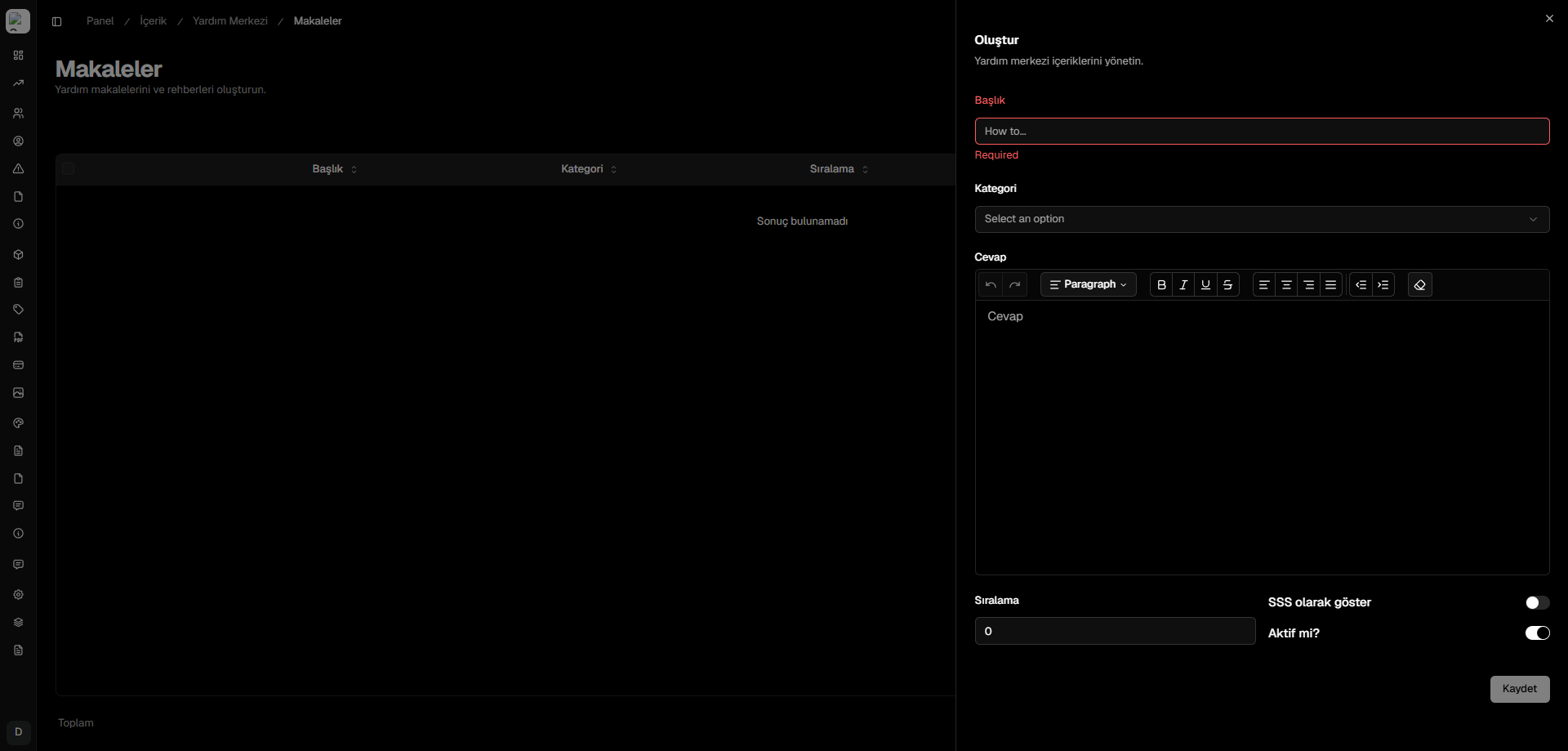Save the article with Kaydet button
The width and height of the screenshot is (1568, 751).
[x=1519, y=689]
